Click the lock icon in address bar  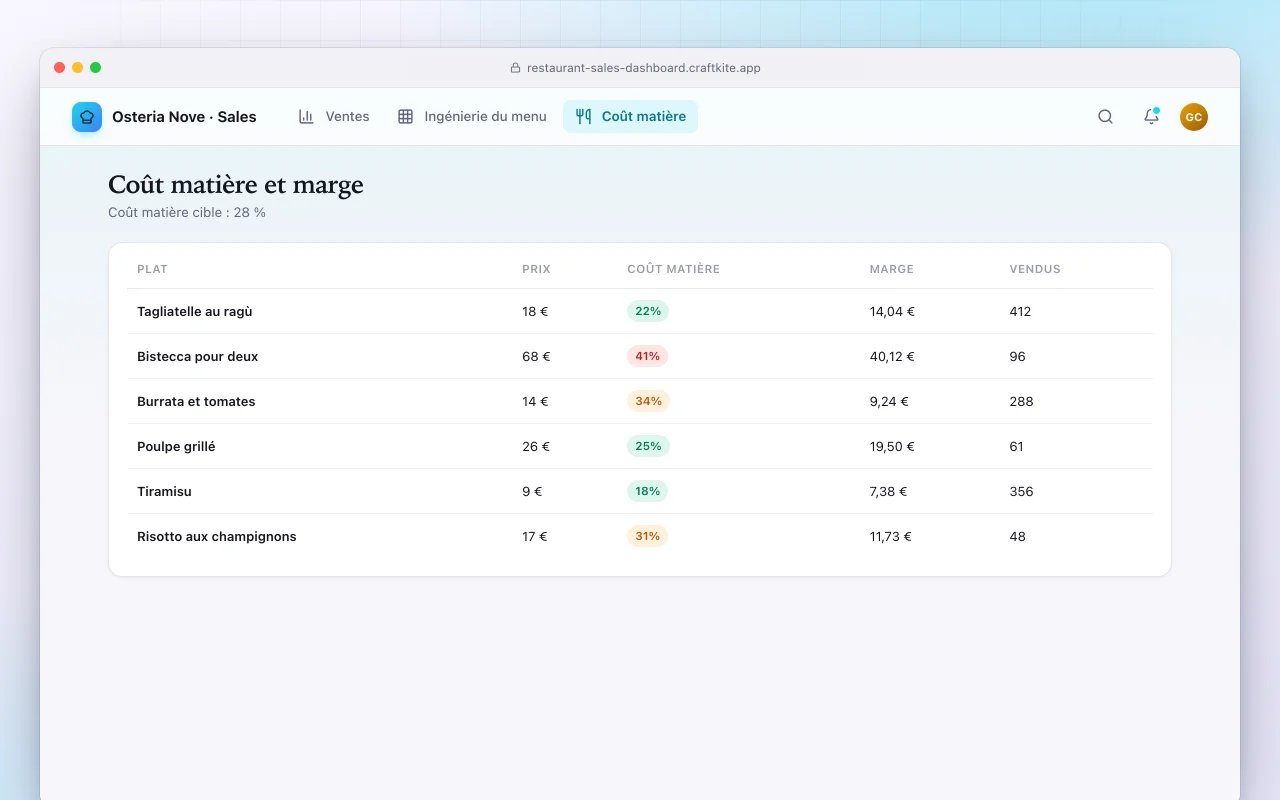[x=516, y=68]
